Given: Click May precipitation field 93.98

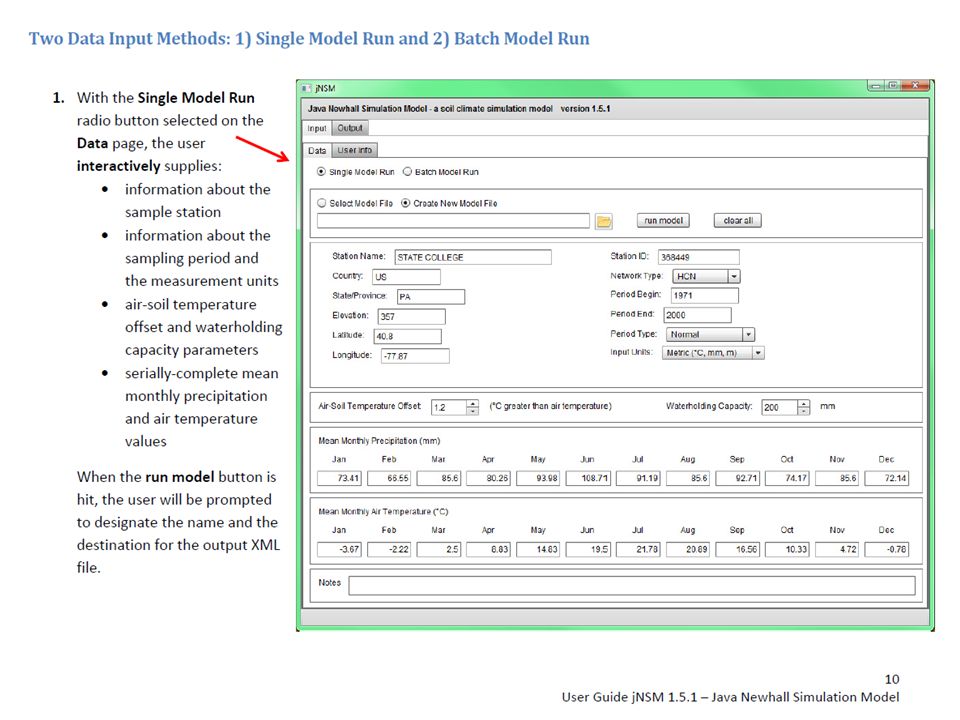Looking at the screenshot, I should (x=538, y=478).
